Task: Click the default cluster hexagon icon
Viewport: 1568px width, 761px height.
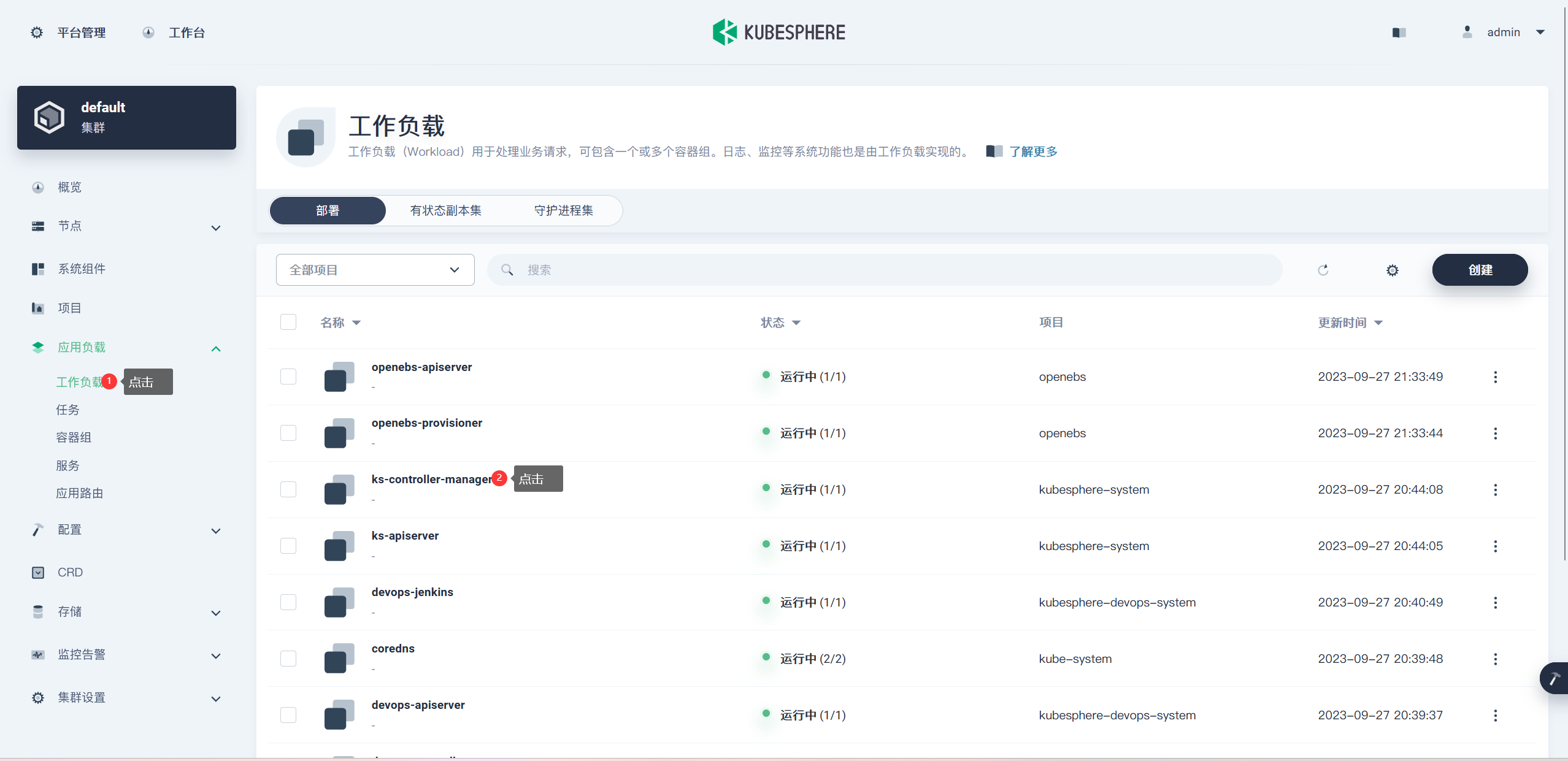Action: tap(49, 117)
